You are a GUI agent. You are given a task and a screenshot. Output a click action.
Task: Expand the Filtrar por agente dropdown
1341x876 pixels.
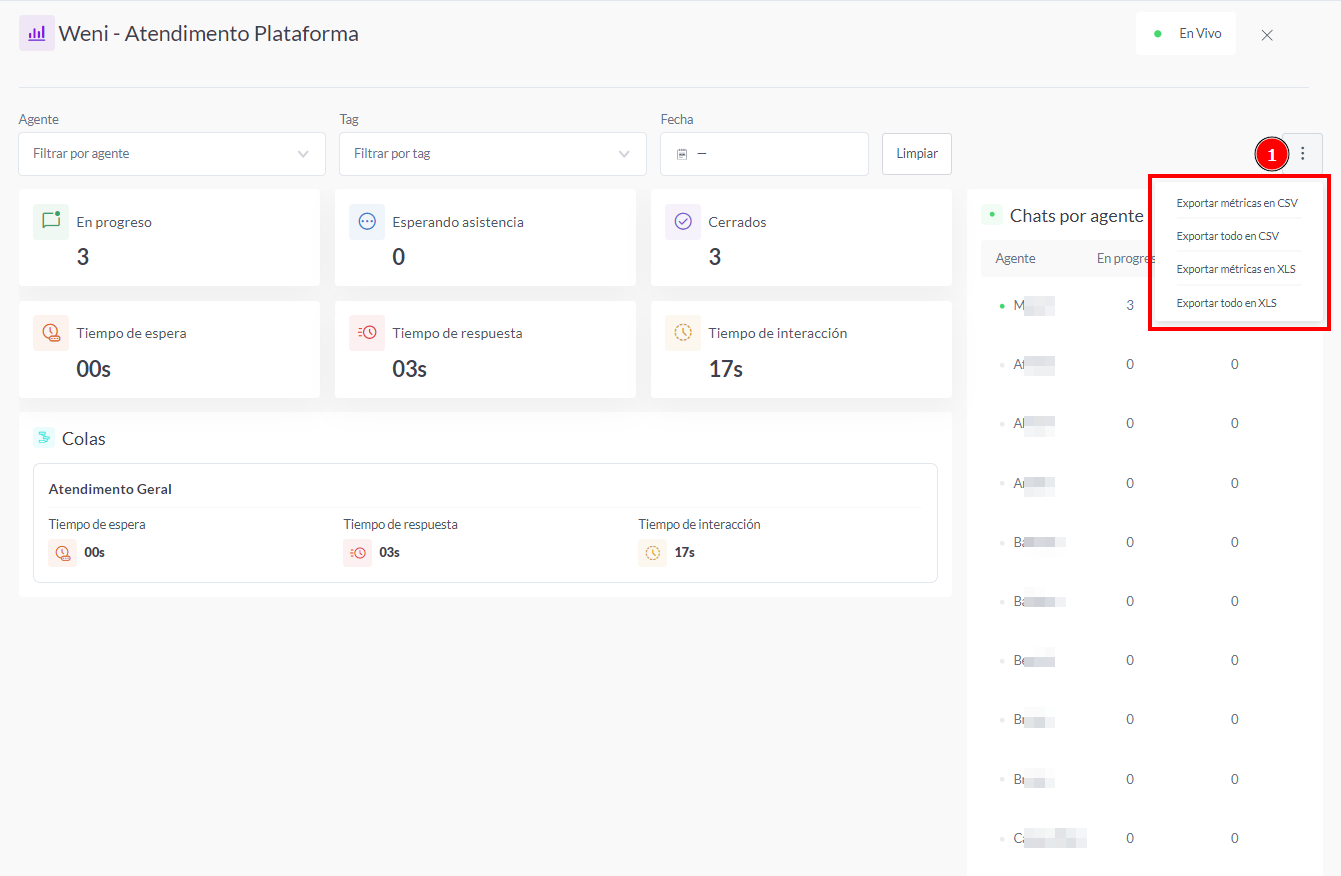point(172,154)
